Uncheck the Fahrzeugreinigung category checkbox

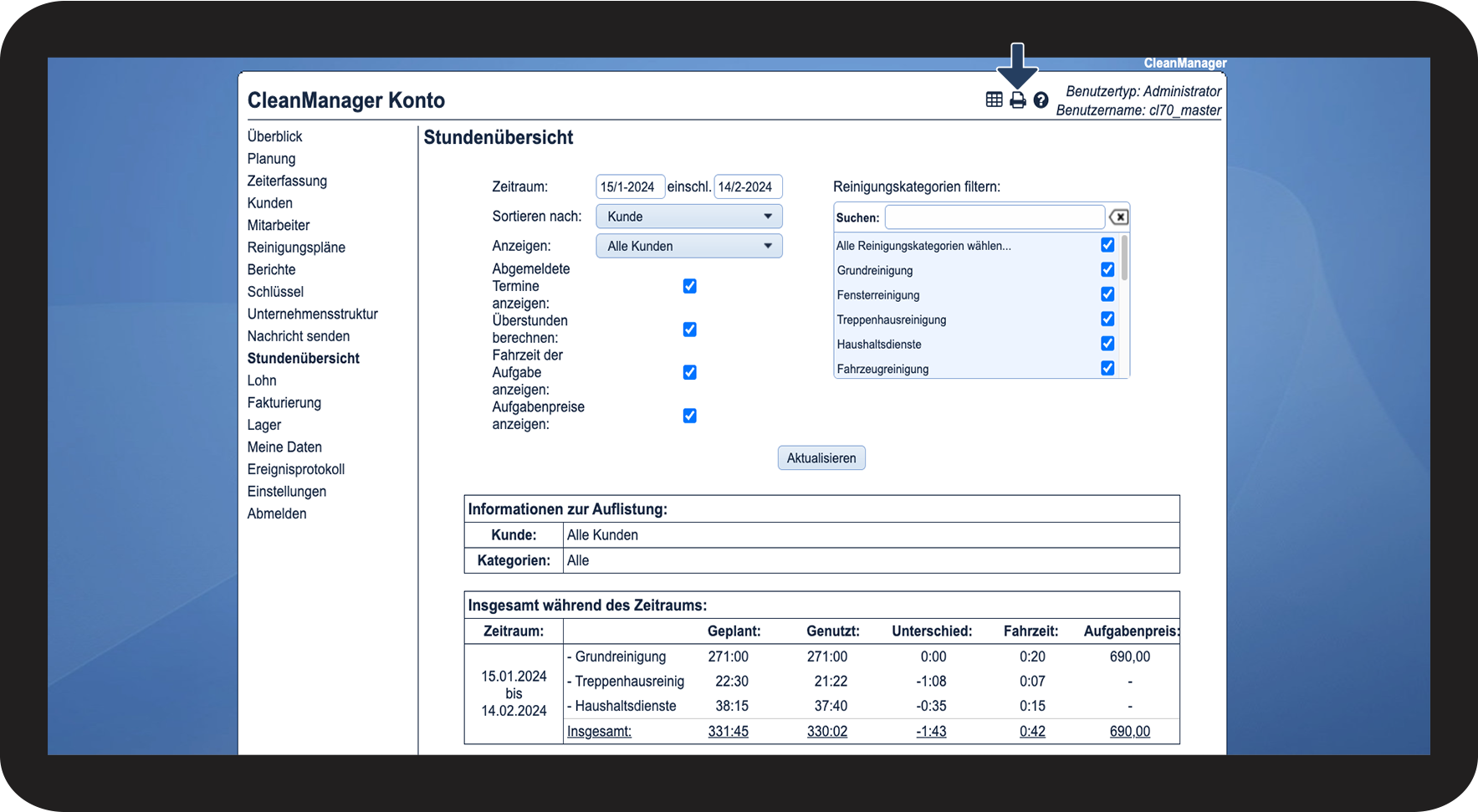(x=1107, y=368)
